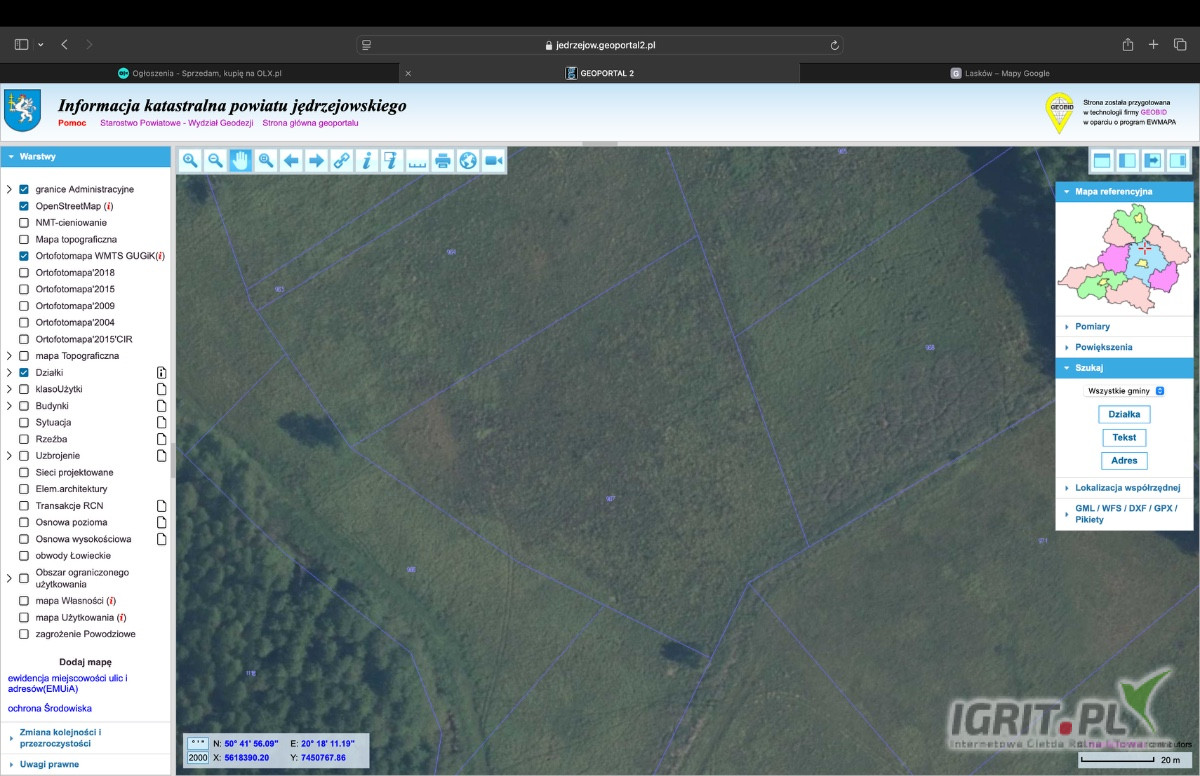Open the Wszystkie gminy dropdown
This screenshot has height=776, width=1200.
(x=1125, y=391)
